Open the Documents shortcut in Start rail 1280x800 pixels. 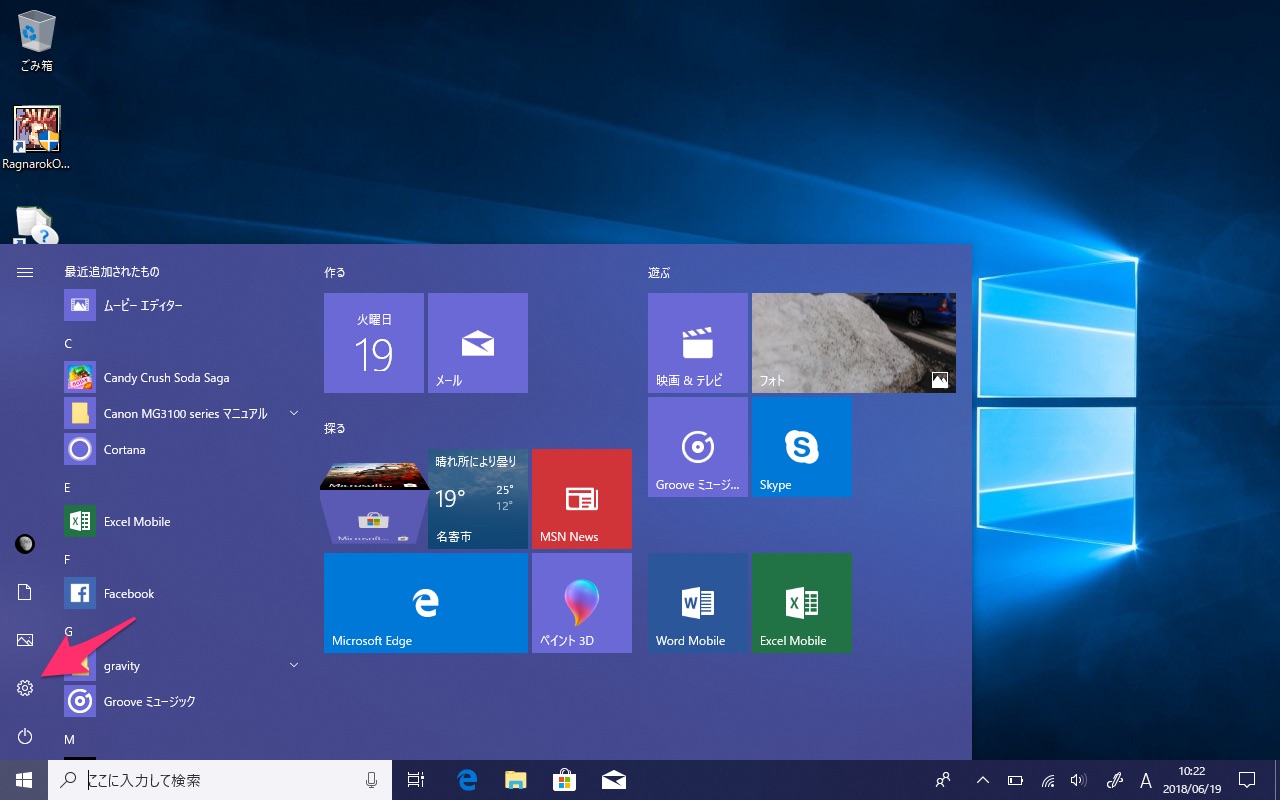pyautogui.click(x=25, y=592)
